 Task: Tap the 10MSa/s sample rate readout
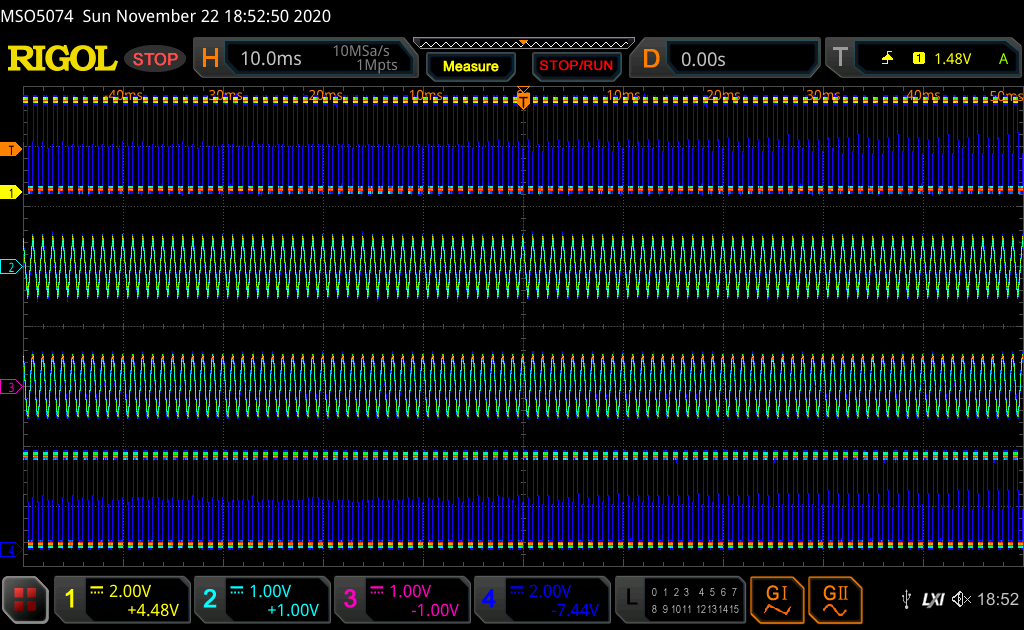361,51
